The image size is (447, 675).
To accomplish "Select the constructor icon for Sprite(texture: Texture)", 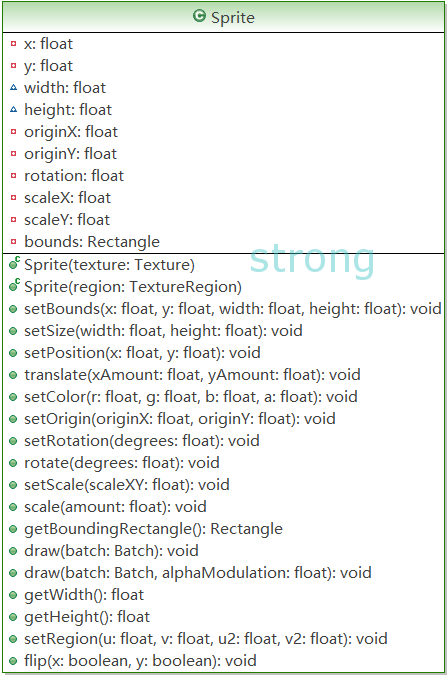I will pyautogui.click(x=14, y=263).
